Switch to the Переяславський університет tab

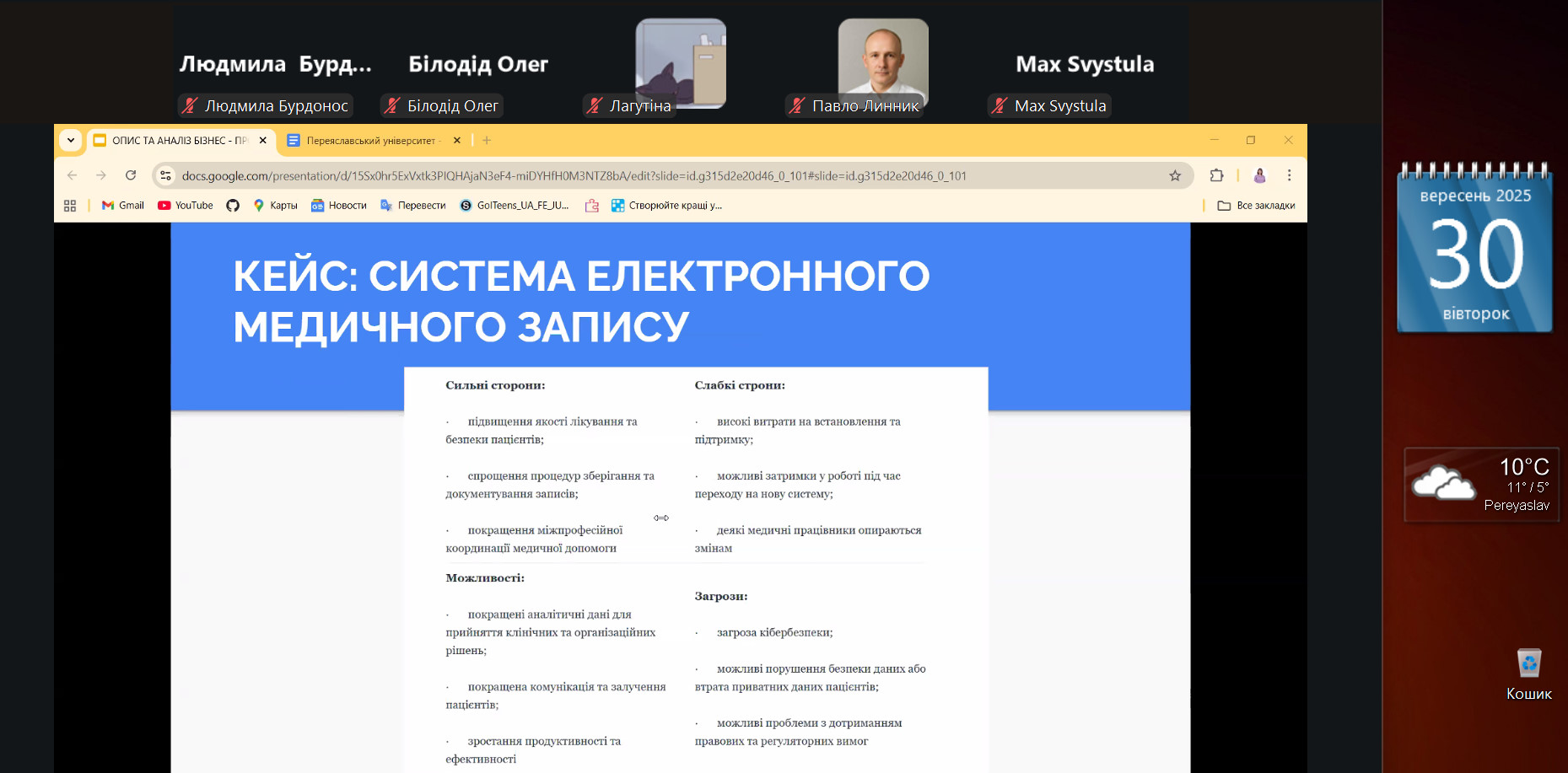coord(369,141)
